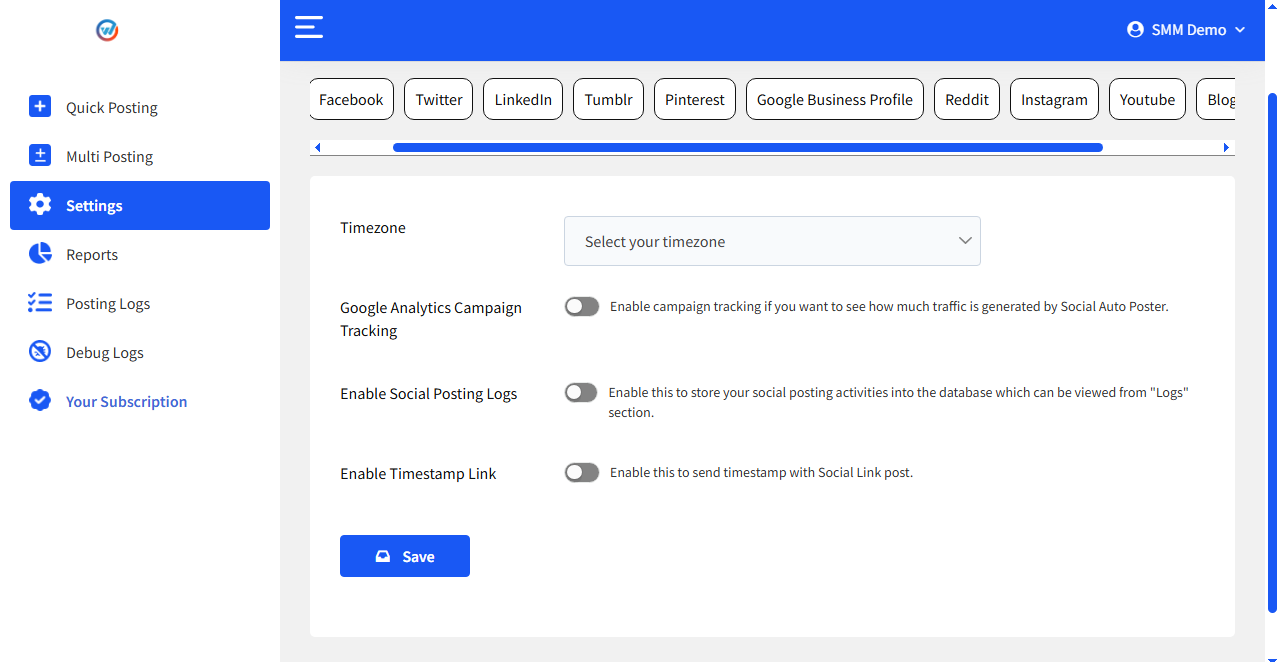Open the LinkedIn settings tab

click(523, 99)
